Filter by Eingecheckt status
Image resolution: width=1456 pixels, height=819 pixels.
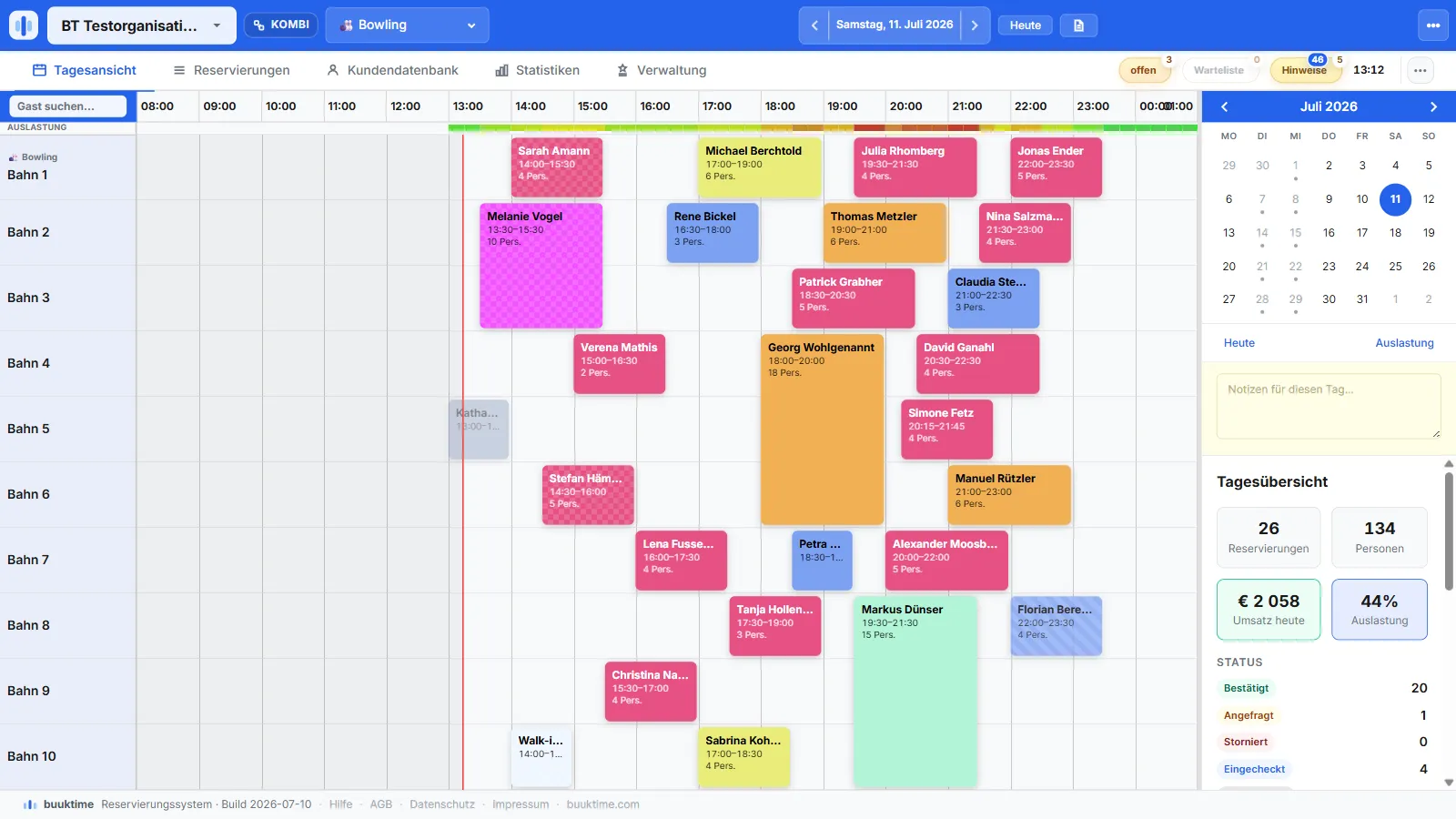[1254, 769]
